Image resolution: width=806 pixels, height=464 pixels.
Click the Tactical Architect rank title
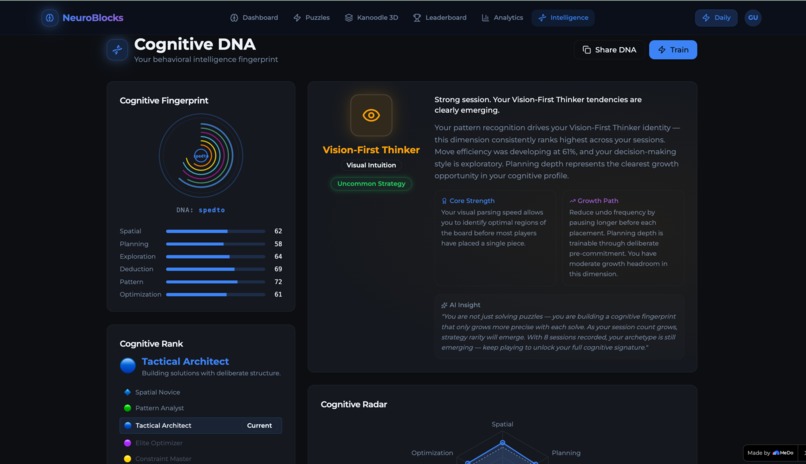coord(185,362)
